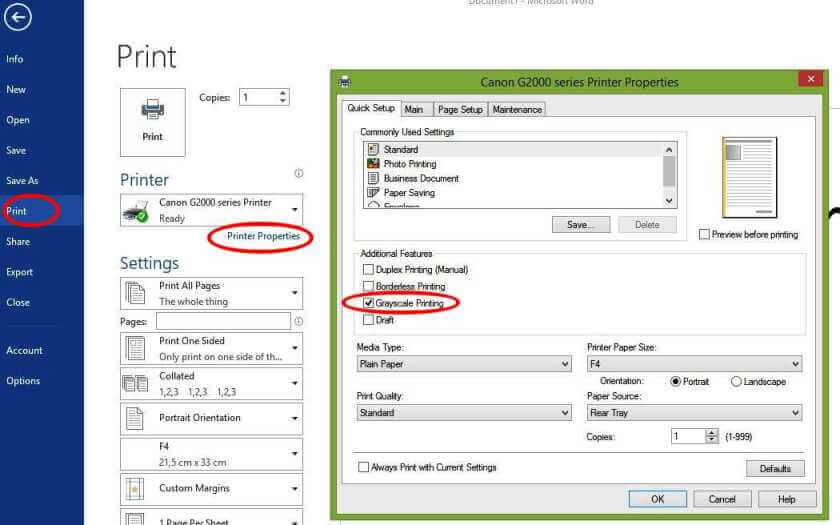This screenshot has height=525, width=840.
Task: Open the Canon G2000 series Printer dropdown
Action: point(295,210)
